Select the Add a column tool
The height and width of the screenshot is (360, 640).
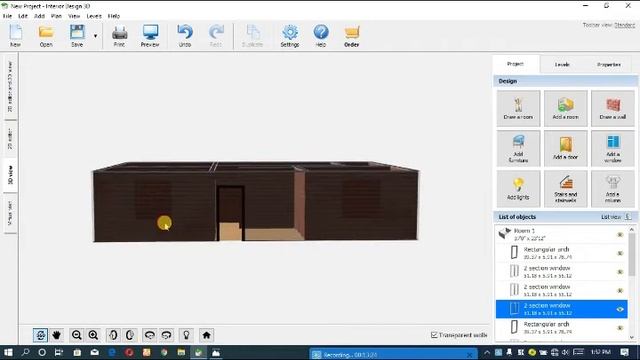click(613, 189)
